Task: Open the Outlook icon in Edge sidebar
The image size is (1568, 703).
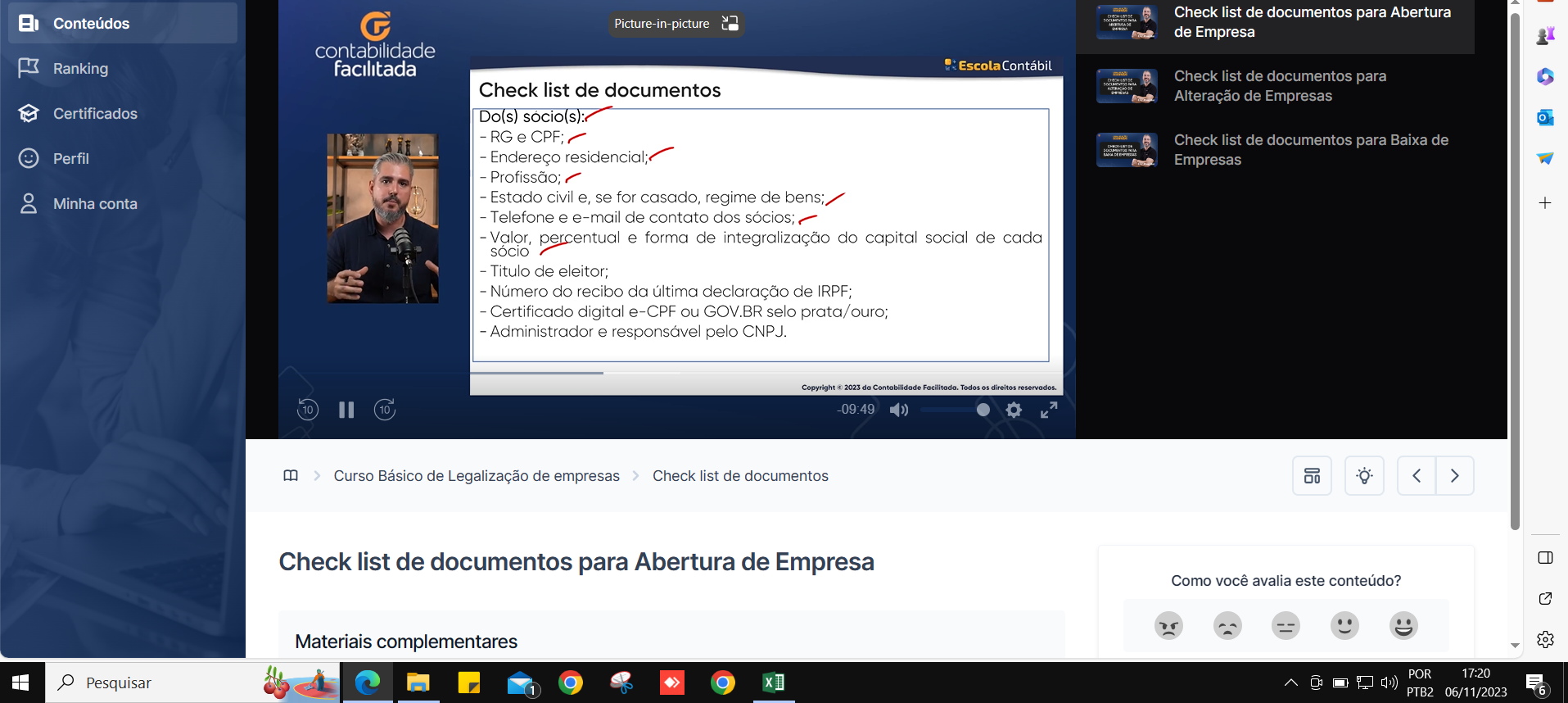Action: click(x=1545, y=117)
